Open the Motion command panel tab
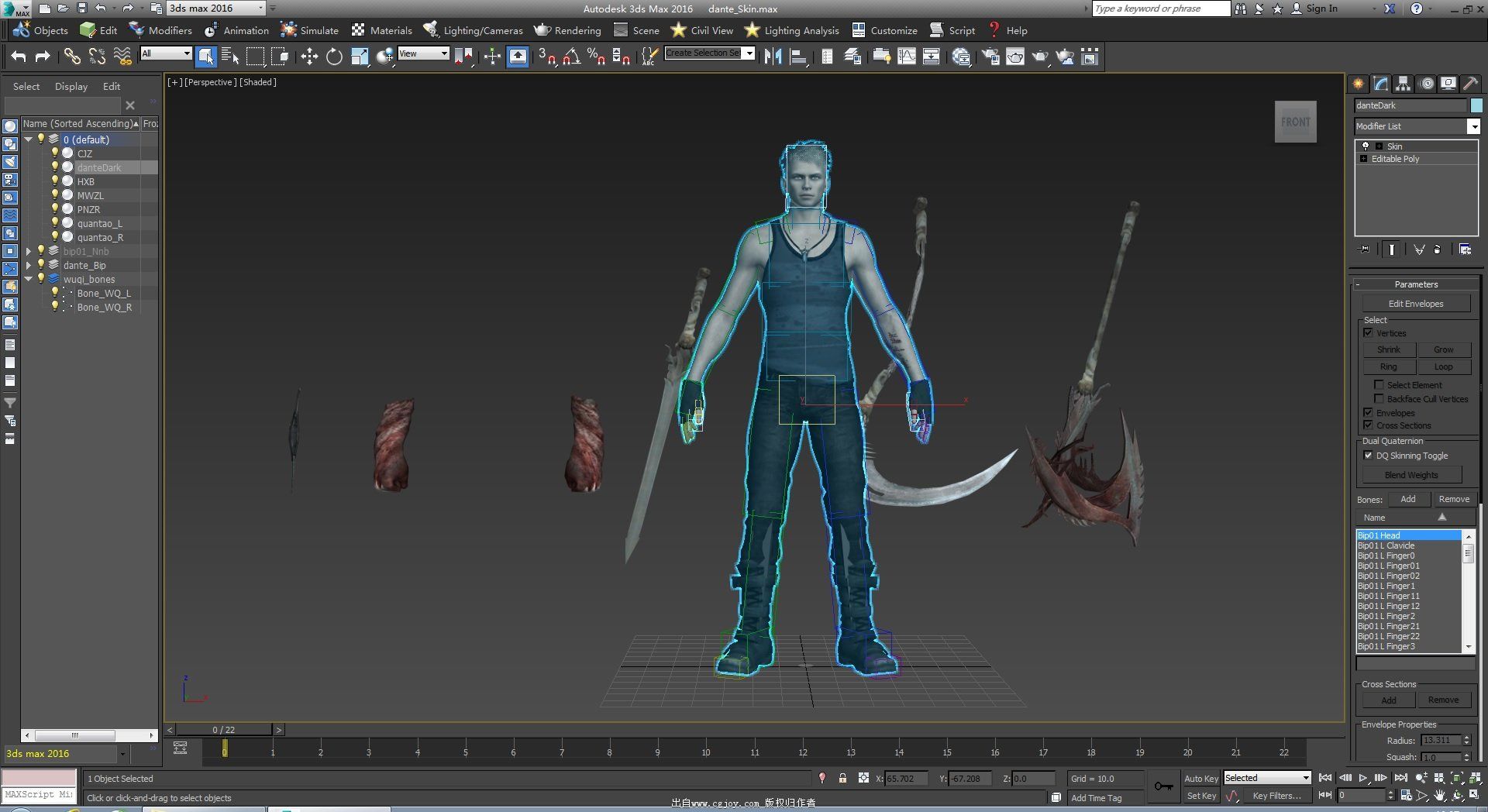This screenshot has height=812, width=1488. pyautogui.click(x=1427, y=84)
